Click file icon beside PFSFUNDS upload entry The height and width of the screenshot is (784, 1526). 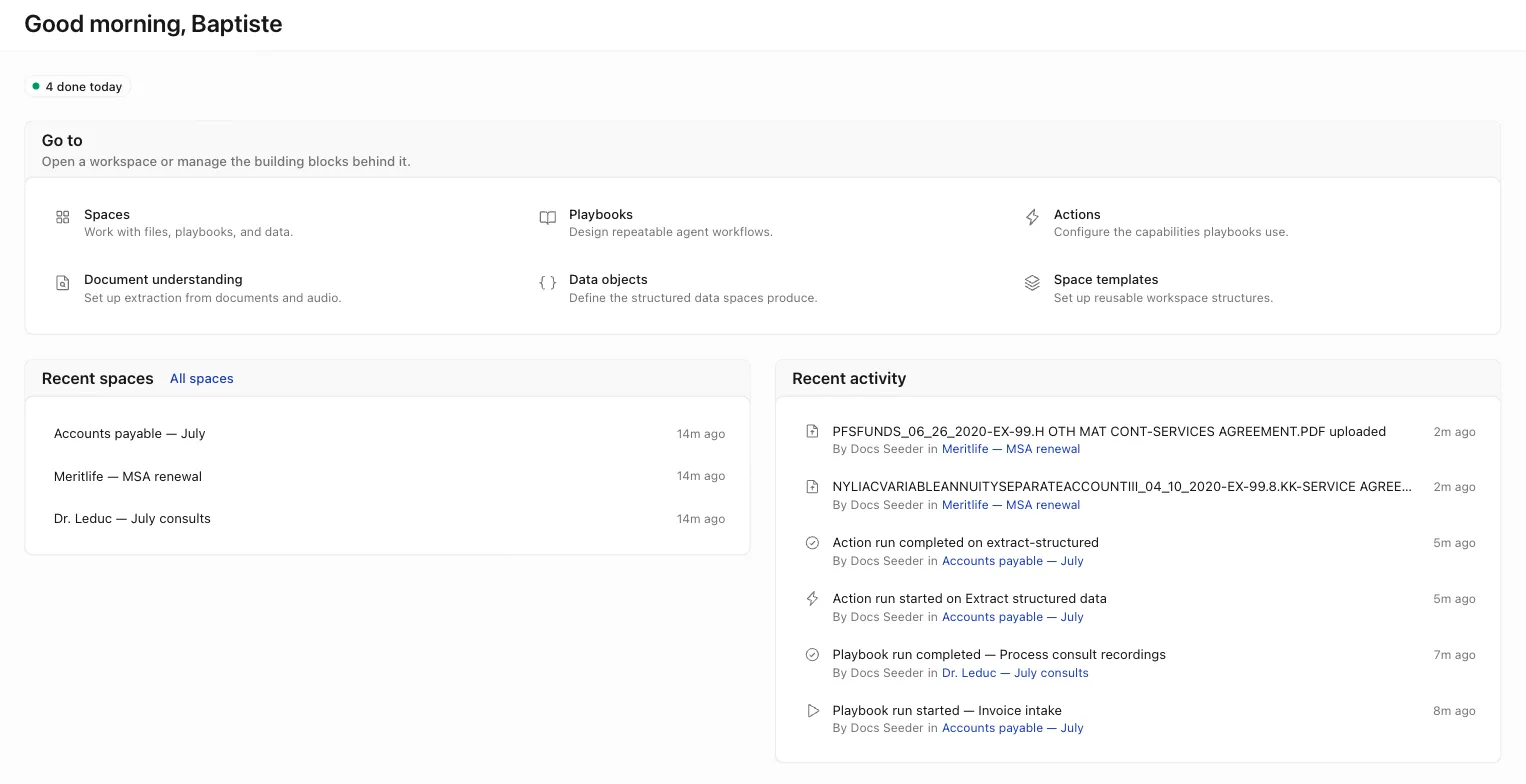click(x=812, y=431)
